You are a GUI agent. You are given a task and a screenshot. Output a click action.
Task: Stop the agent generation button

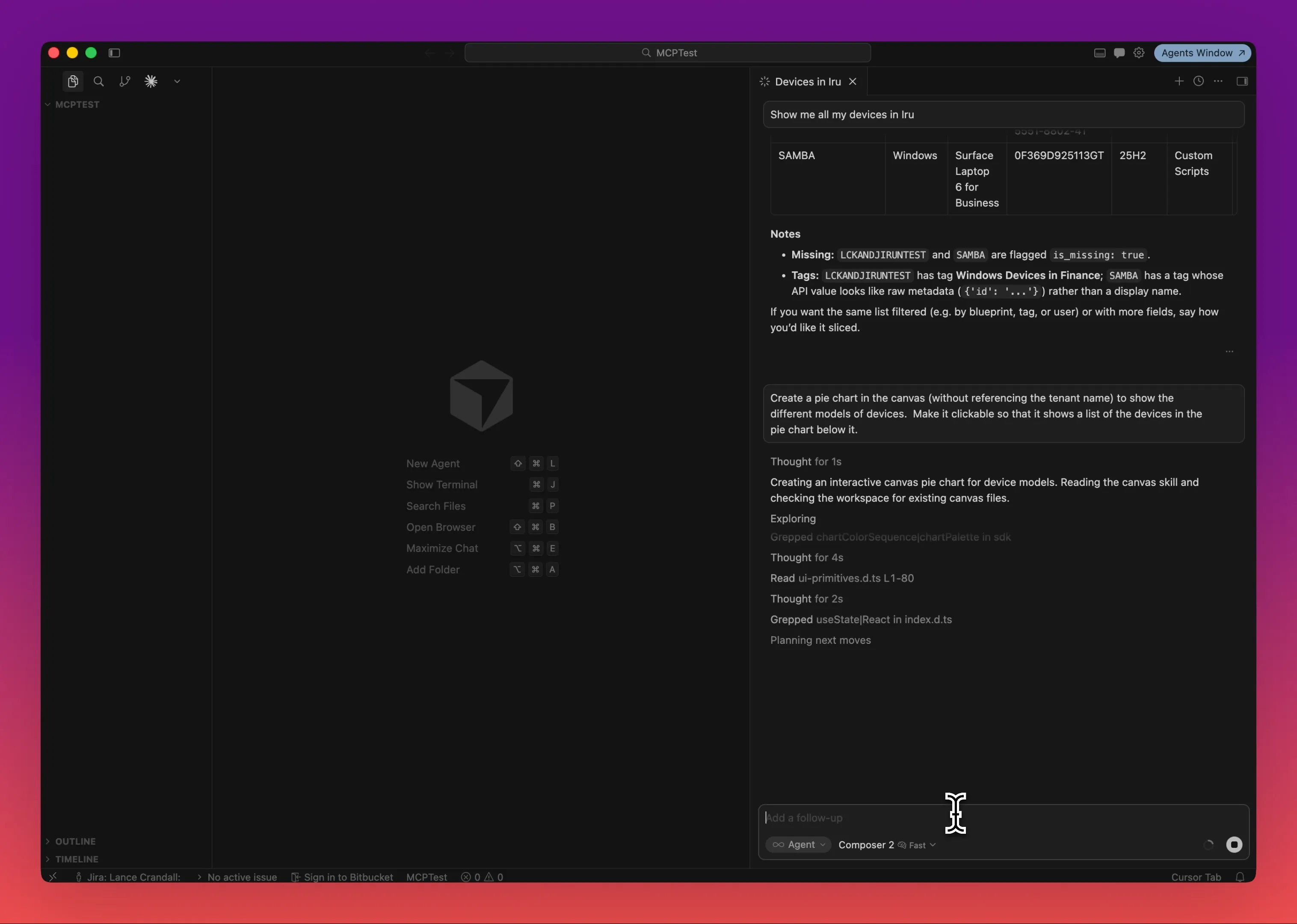1234,844
